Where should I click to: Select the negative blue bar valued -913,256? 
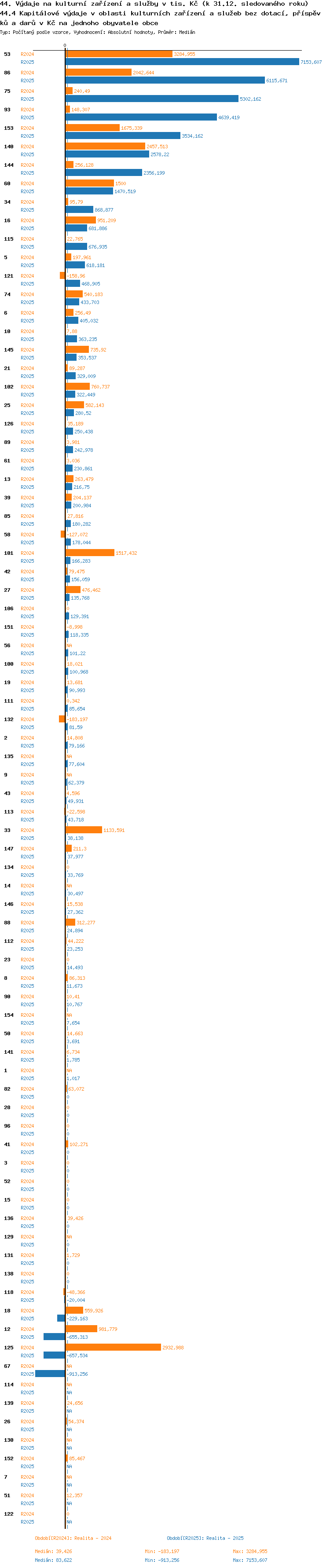[x=51, y=1373]
